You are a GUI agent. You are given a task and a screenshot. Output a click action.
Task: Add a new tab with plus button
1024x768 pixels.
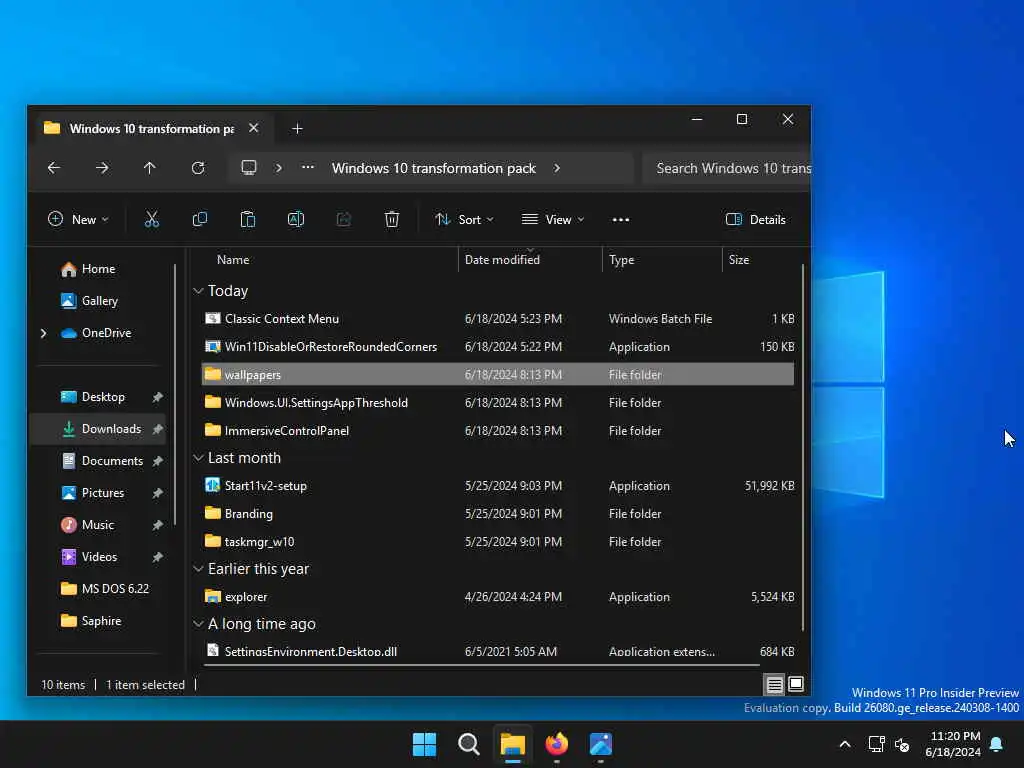(297, 129)
